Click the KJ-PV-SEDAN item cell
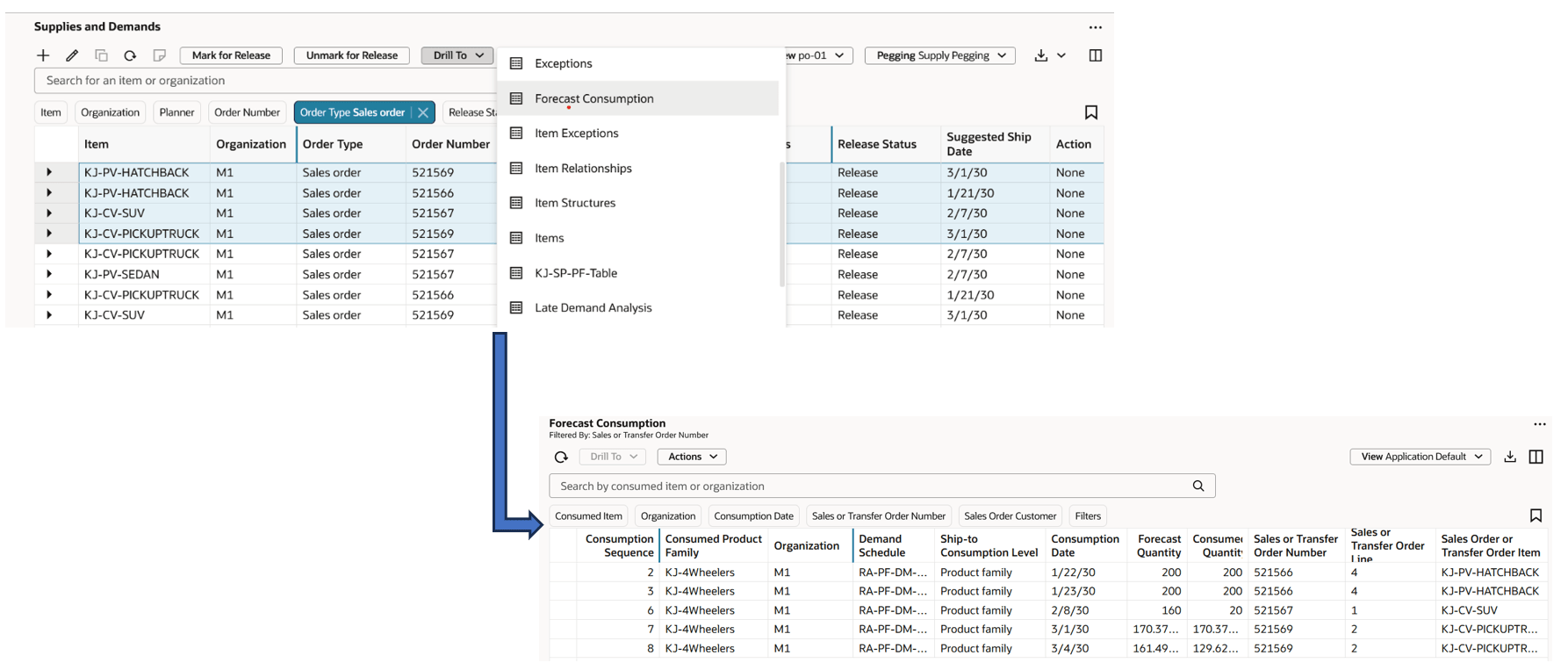Image resolution: width=1568 pixels, height=670 pixels. 144,274
